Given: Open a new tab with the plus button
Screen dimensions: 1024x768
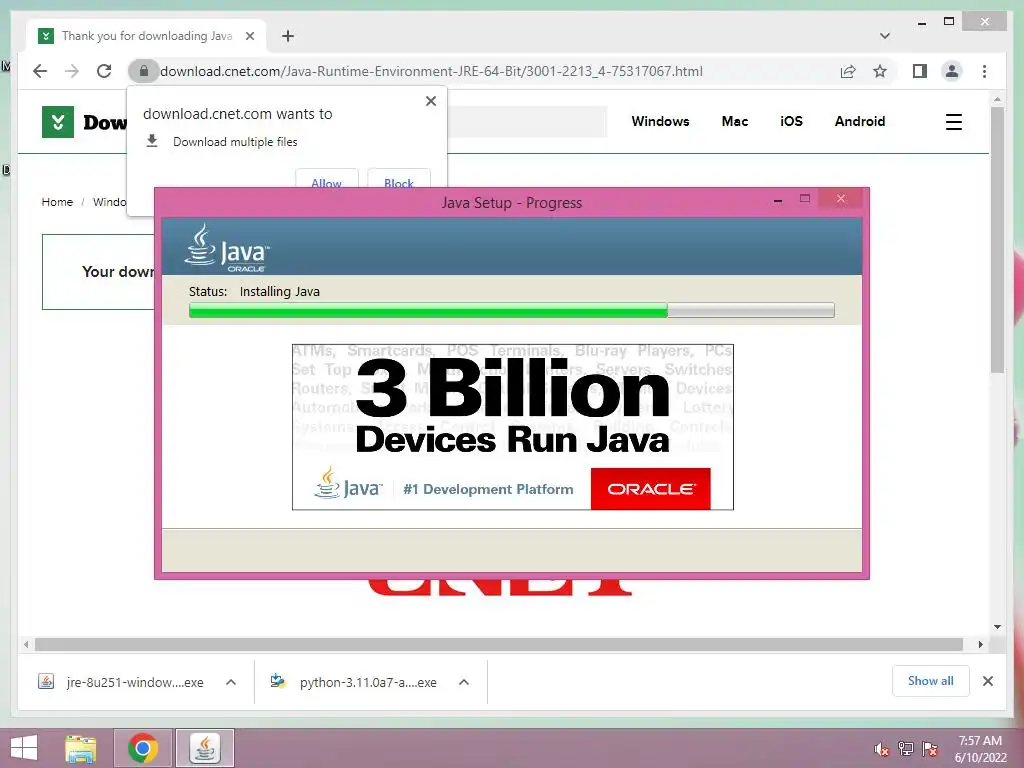Looking at the screenshot, I should (x=288, y=36).
